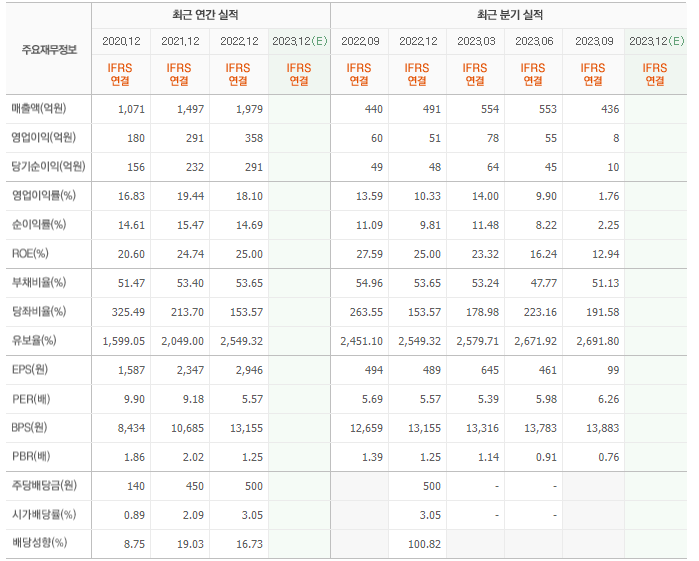Select the '주요재무정보' header cell
The height and width of the screenshot is (561, 699).
tap(49, 50)
